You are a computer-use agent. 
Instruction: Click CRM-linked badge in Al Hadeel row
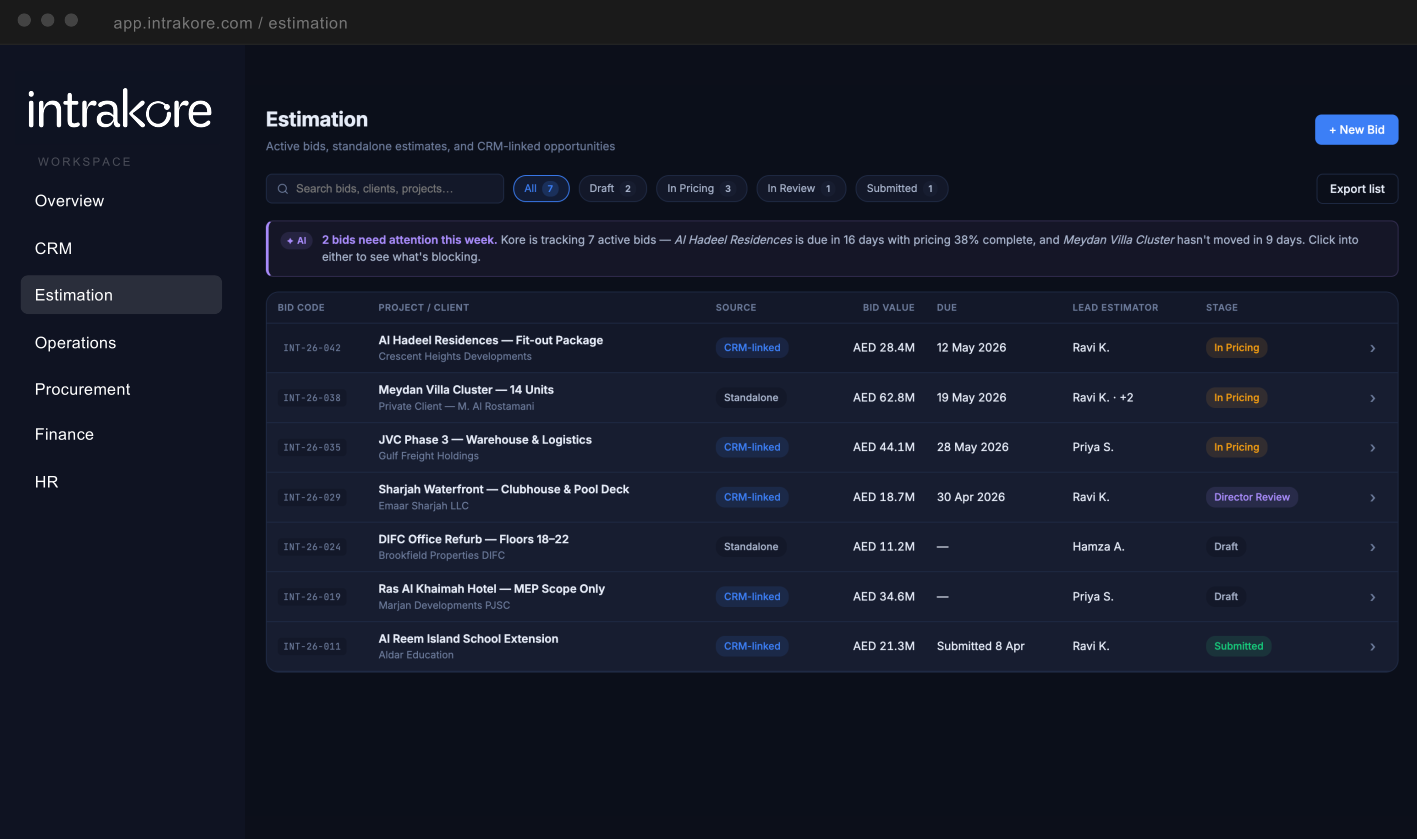point(752,348)
